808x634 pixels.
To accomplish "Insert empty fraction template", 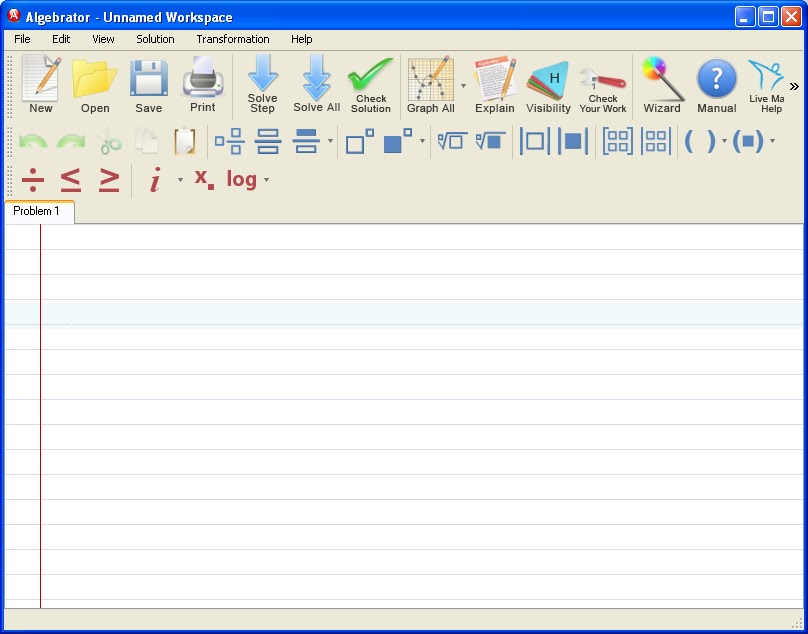I will coord(268,141).
